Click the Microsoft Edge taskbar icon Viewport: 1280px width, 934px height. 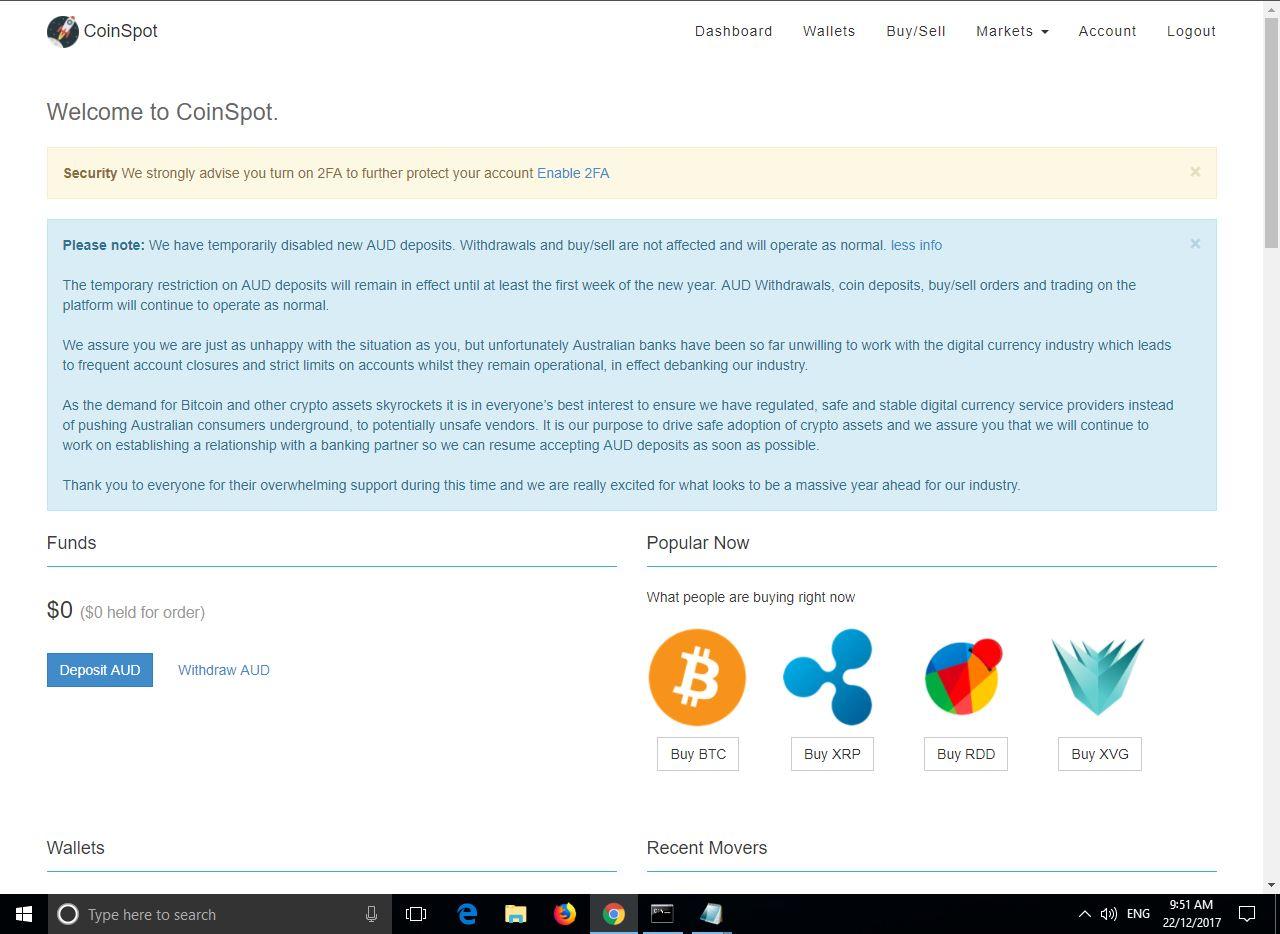coord(466,914)
